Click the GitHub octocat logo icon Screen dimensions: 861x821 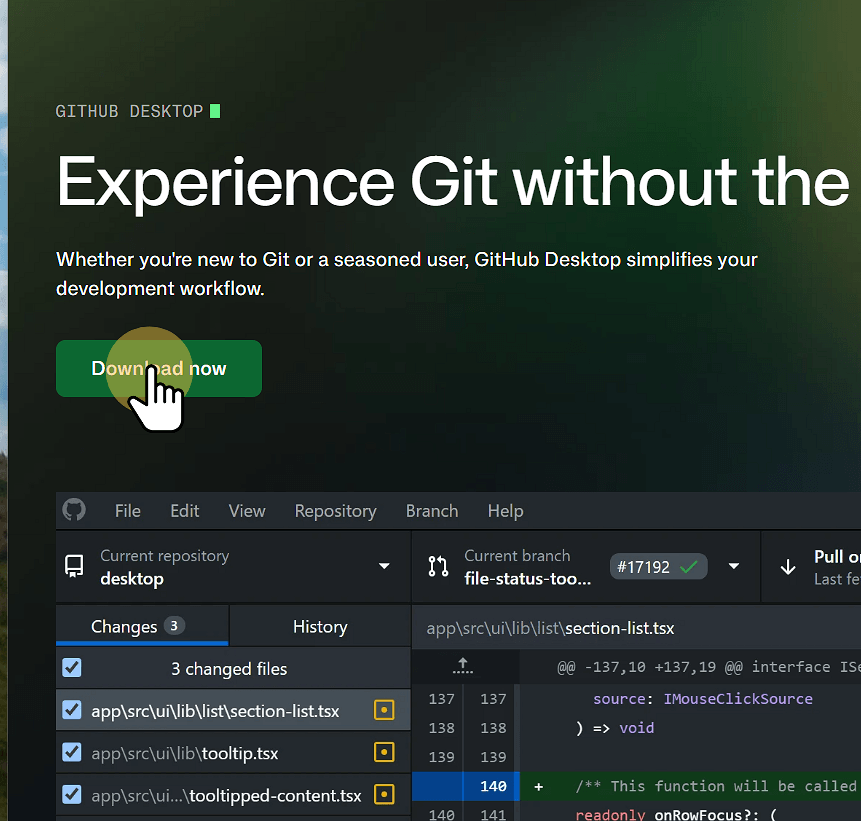(74, 510)
